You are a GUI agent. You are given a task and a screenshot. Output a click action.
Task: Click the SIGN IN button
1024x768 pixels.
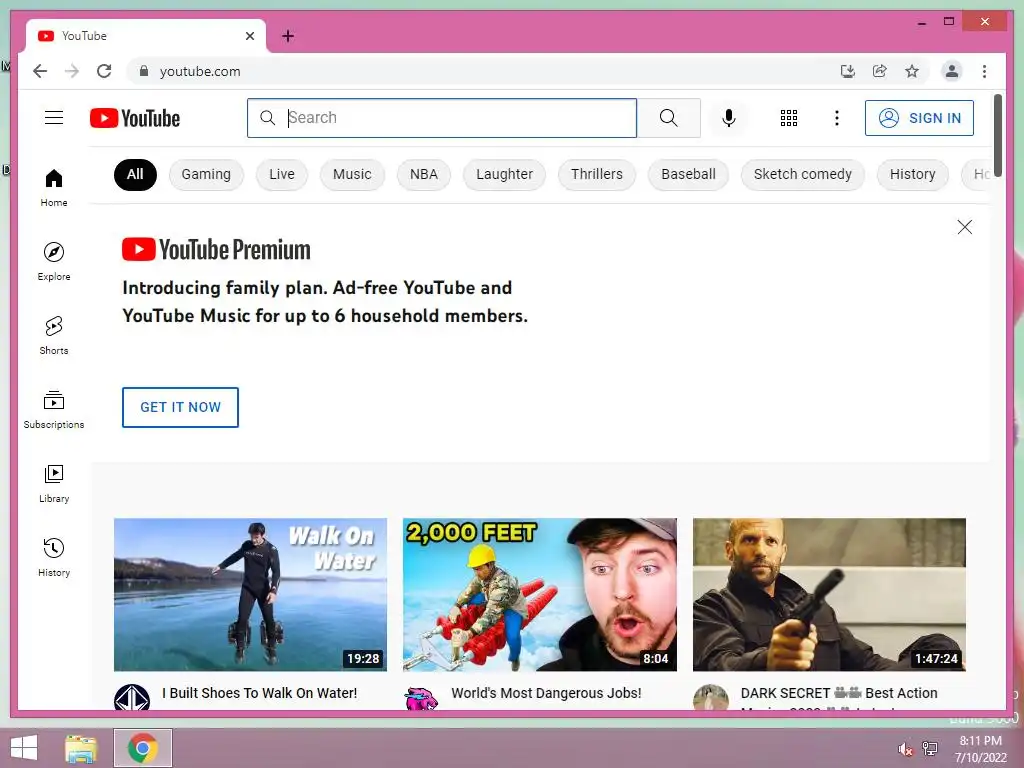(919, 118)
